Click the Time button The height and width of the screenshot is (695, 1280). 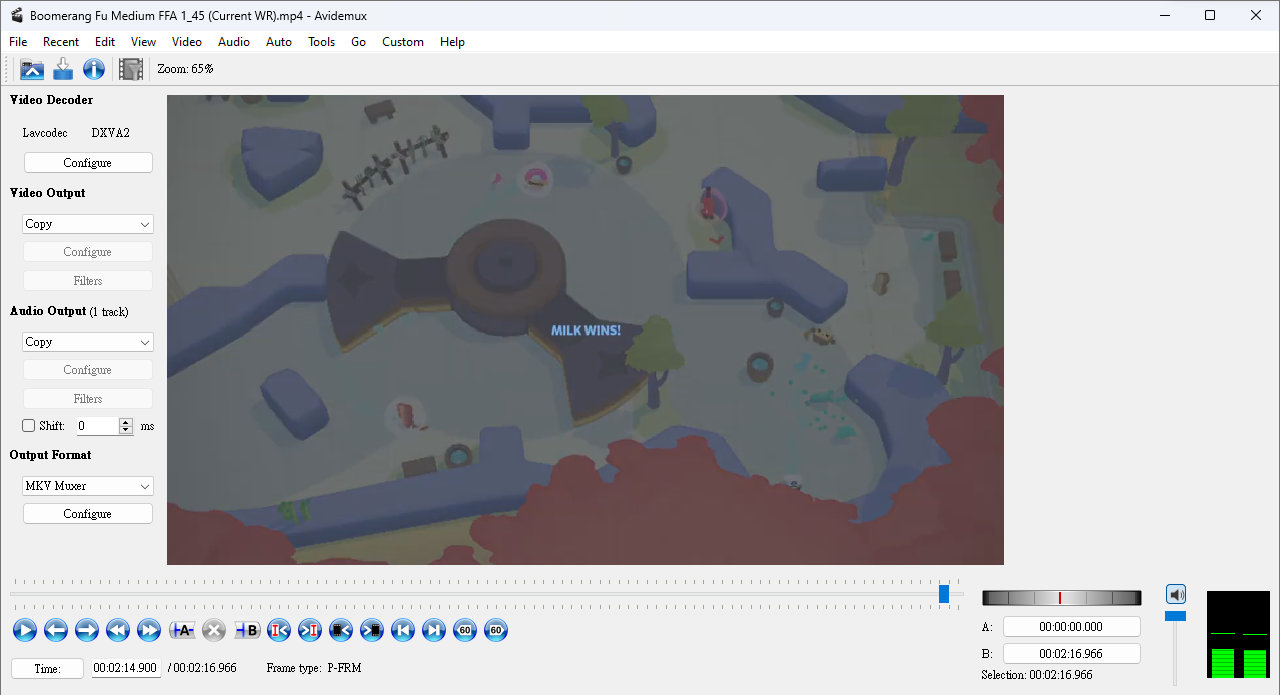coord(48,669)
